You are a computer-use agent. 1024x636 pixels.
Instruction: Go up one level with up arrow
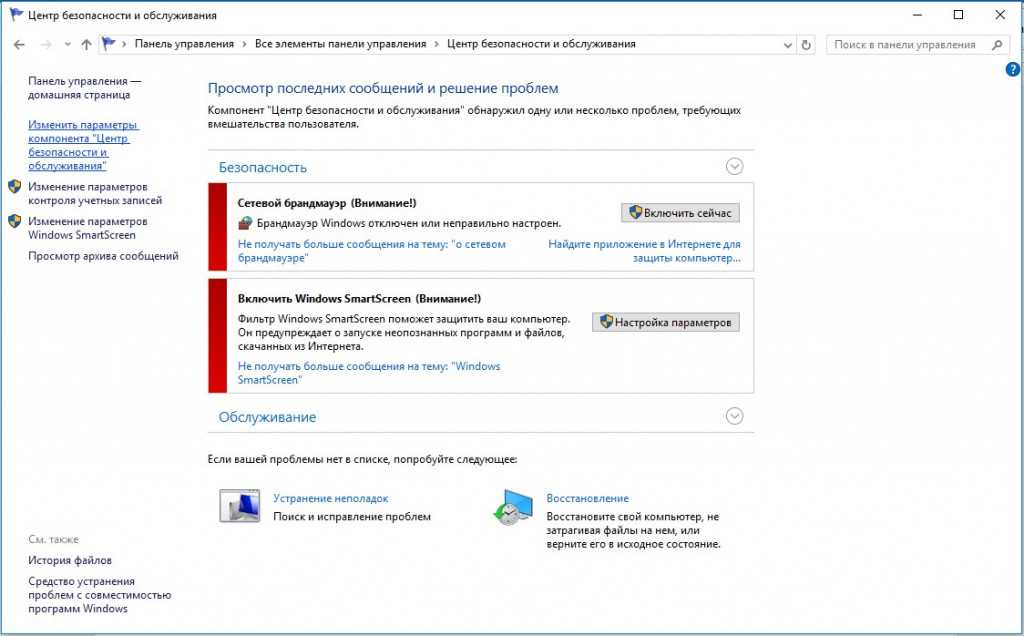click(86, 44)
